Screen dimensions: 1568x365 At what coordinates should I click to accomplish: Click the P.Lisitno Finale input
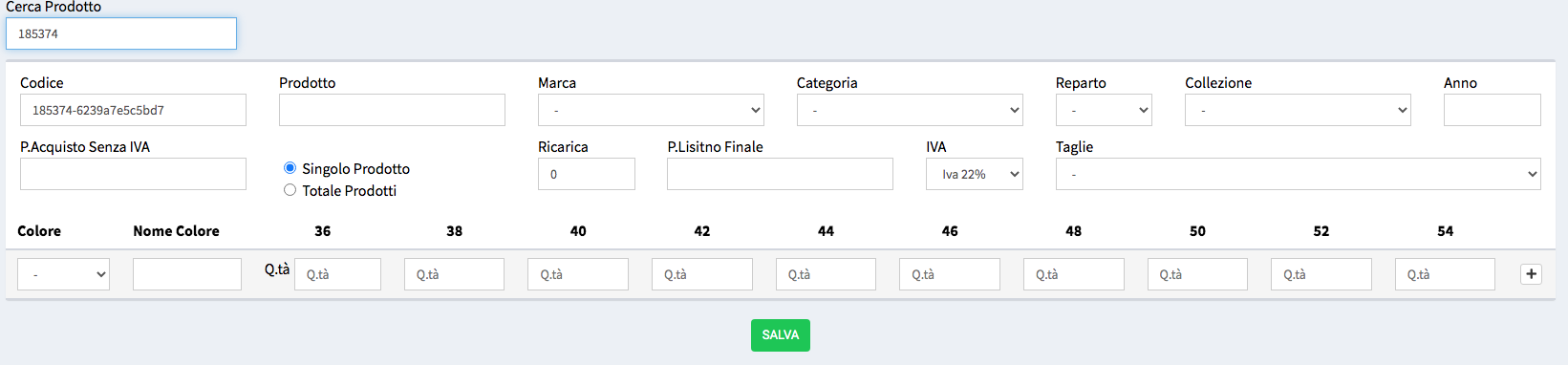(780, 174)
